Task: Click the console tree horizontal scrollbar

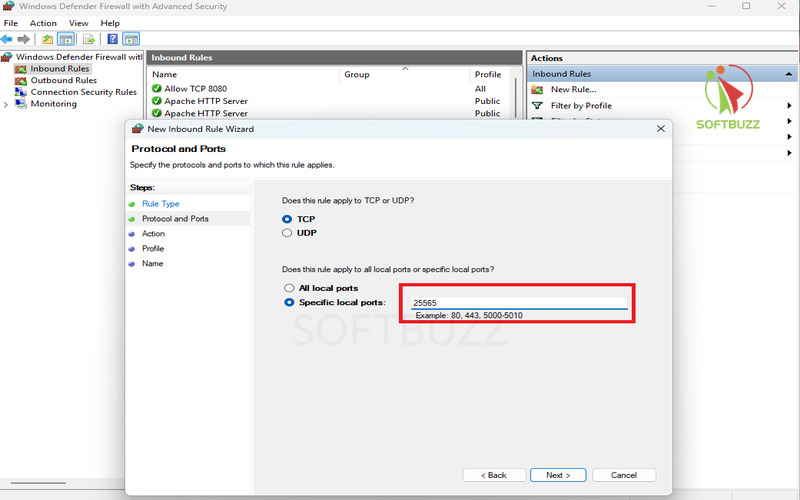Action: click(x=38, y=483)
